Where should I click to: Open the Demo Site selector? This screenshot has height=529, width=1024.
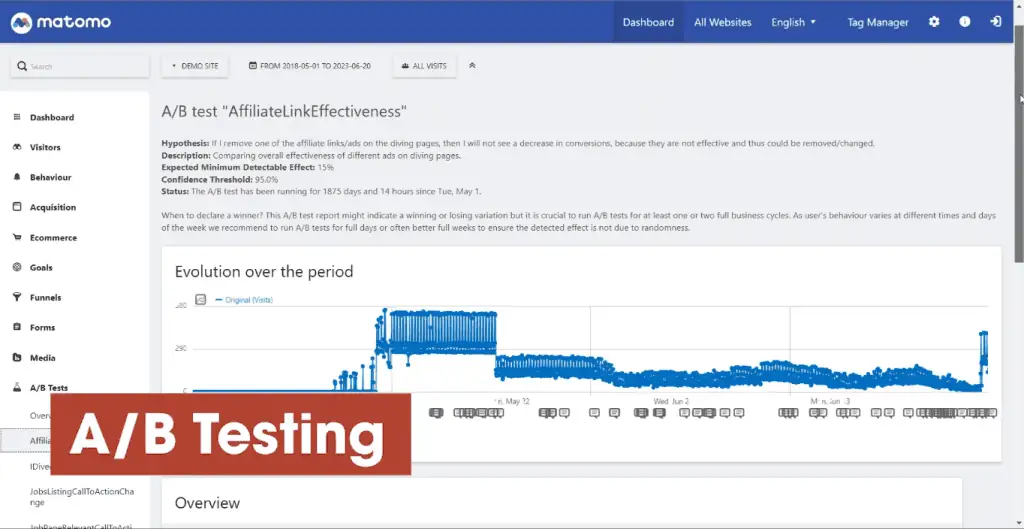tap(195, 66)
